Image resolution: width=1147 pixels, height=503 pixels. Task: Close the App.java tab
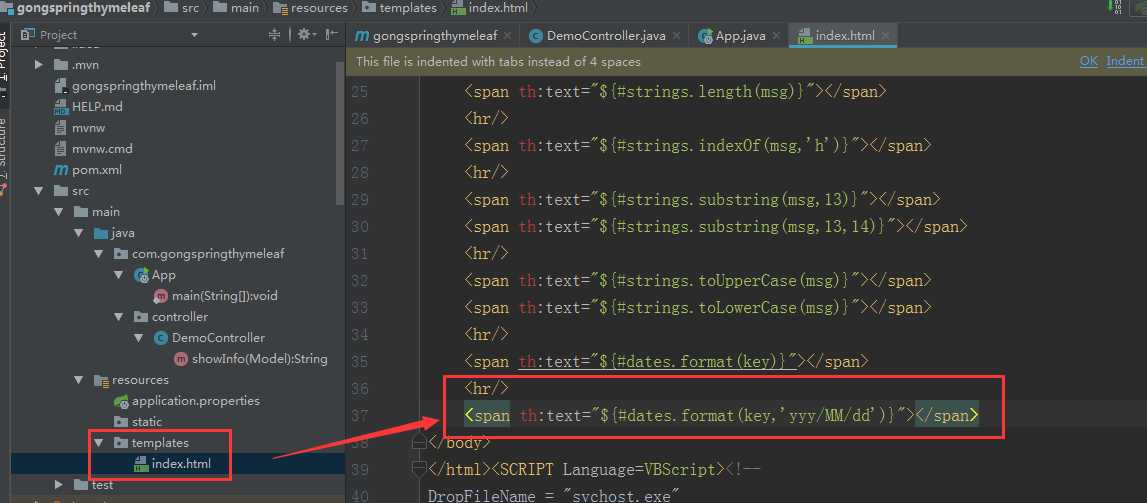pyautogui.click(x=776, y=35)
